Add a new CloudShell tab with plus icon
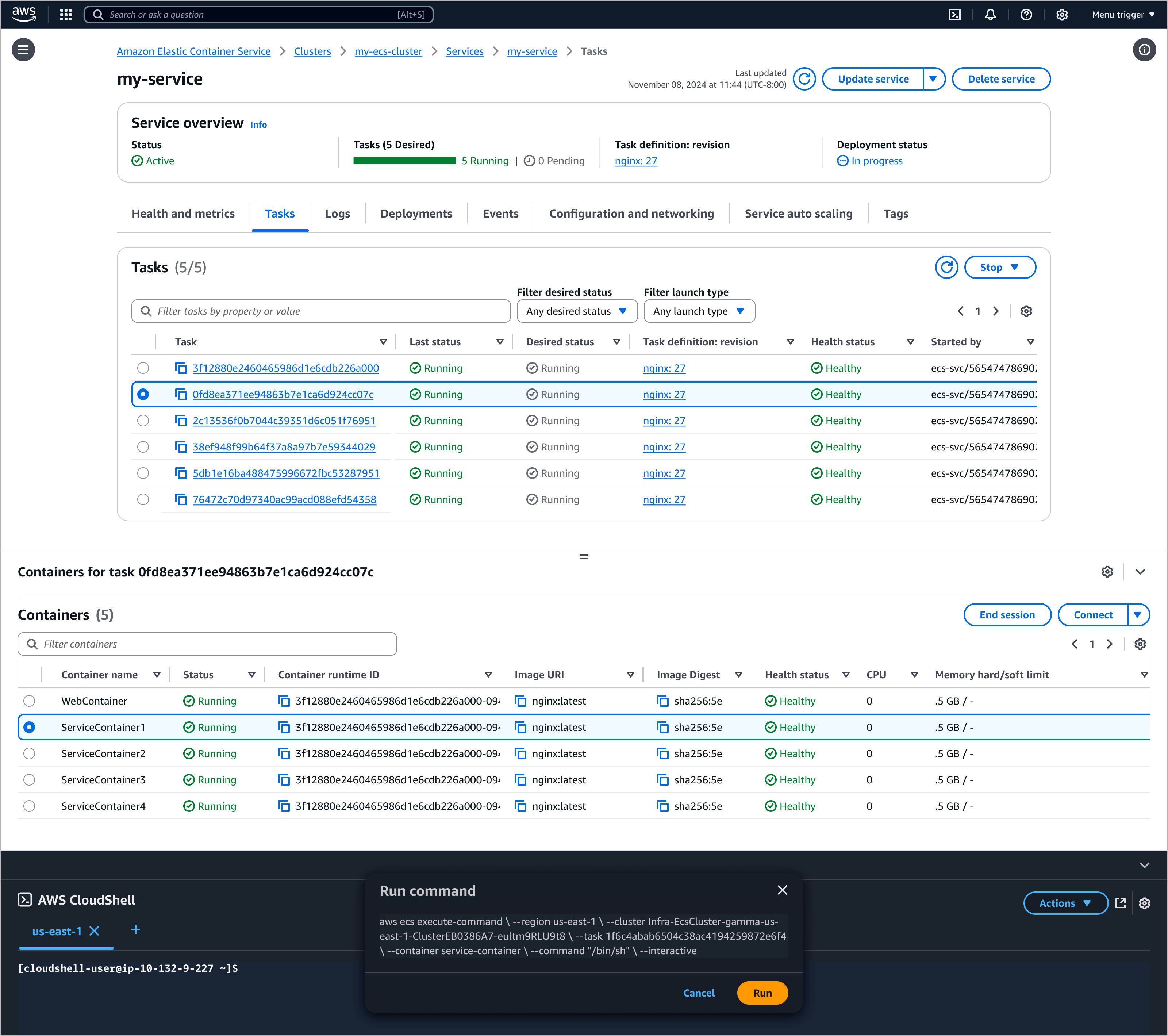Image resolution: width=1168 pixels, height=1036 pixels. point(135,930)
